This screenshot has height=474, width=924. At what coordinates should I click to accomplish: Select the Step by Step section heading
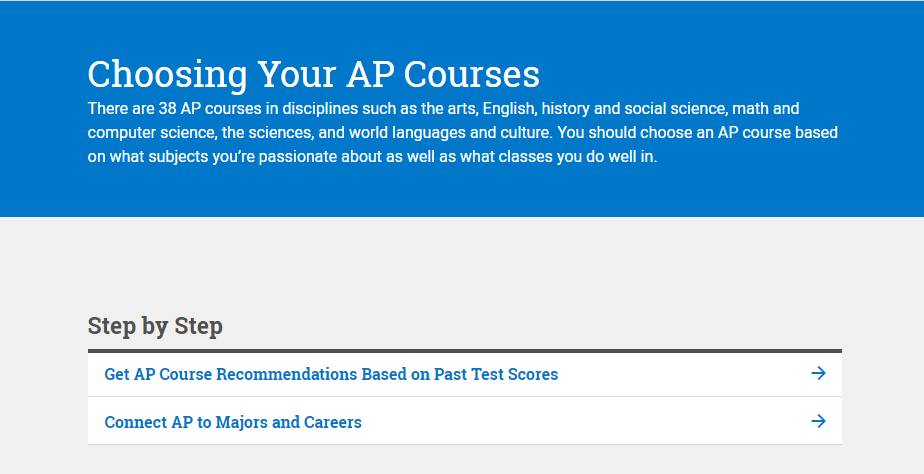(x=155, y=326)
